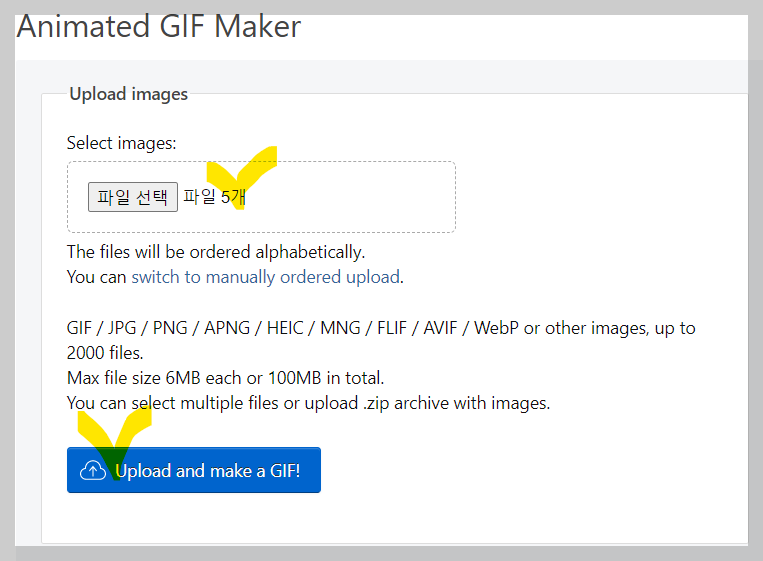Click the 파일 선택 file chooser button
Image resolution: width=763 pixels, height=561 pixels.
click(133, 197)
